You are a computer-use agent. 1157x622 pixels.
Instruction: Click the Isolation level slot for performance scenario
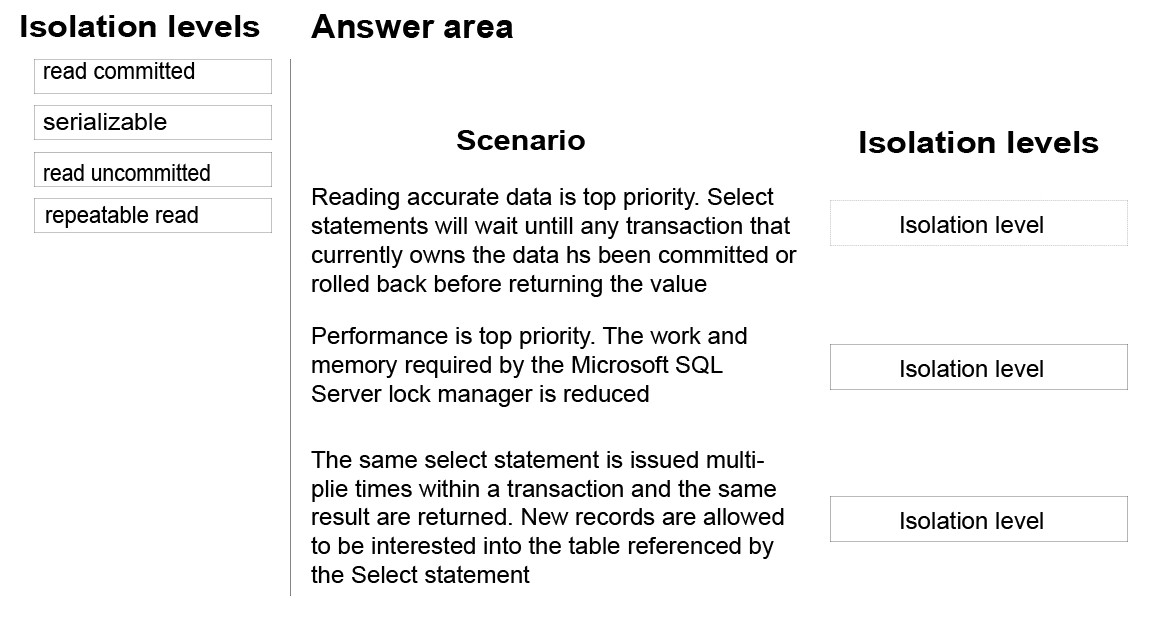(x=978, y=367)
